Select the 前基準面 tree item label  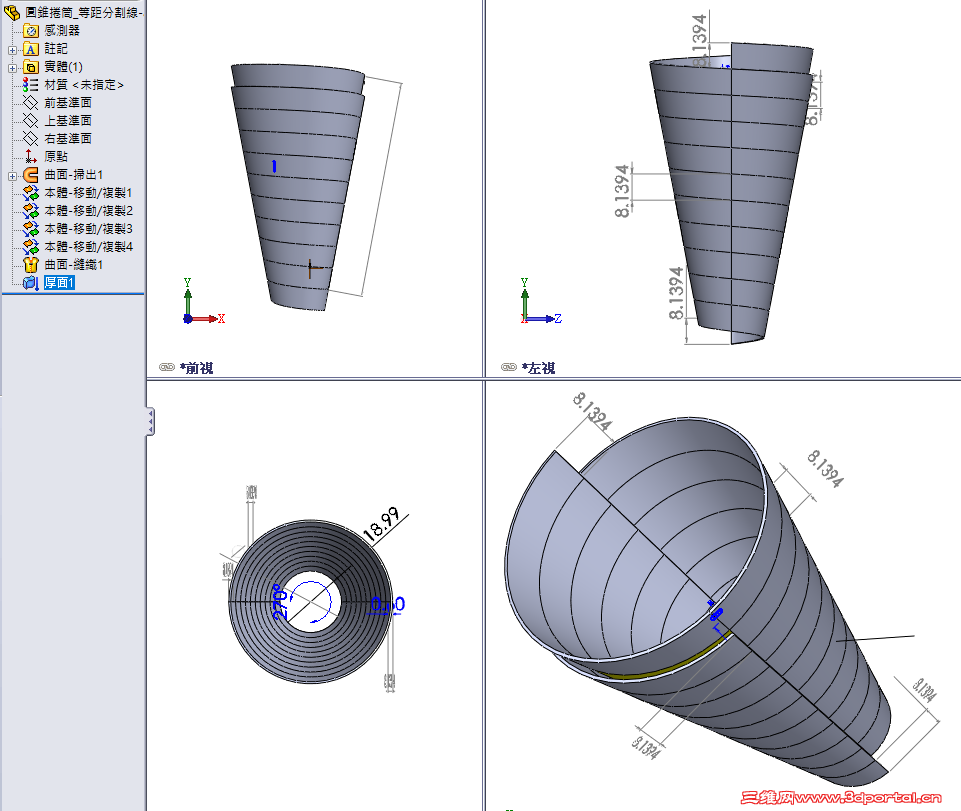point(68,102)
